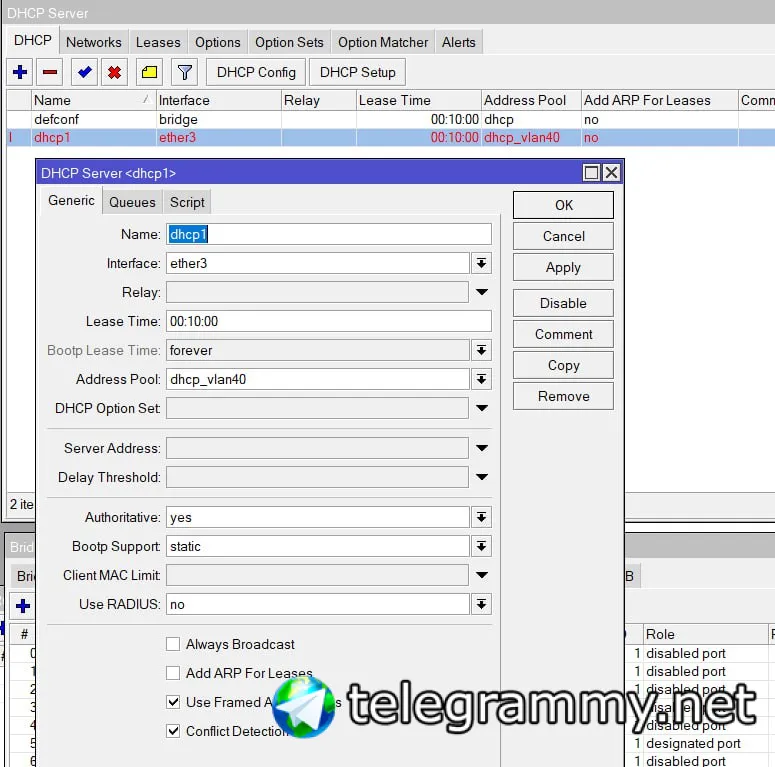775x767 pixels.
Task: Open the Bootp Support dropdown
Action: tap(481, 546)
